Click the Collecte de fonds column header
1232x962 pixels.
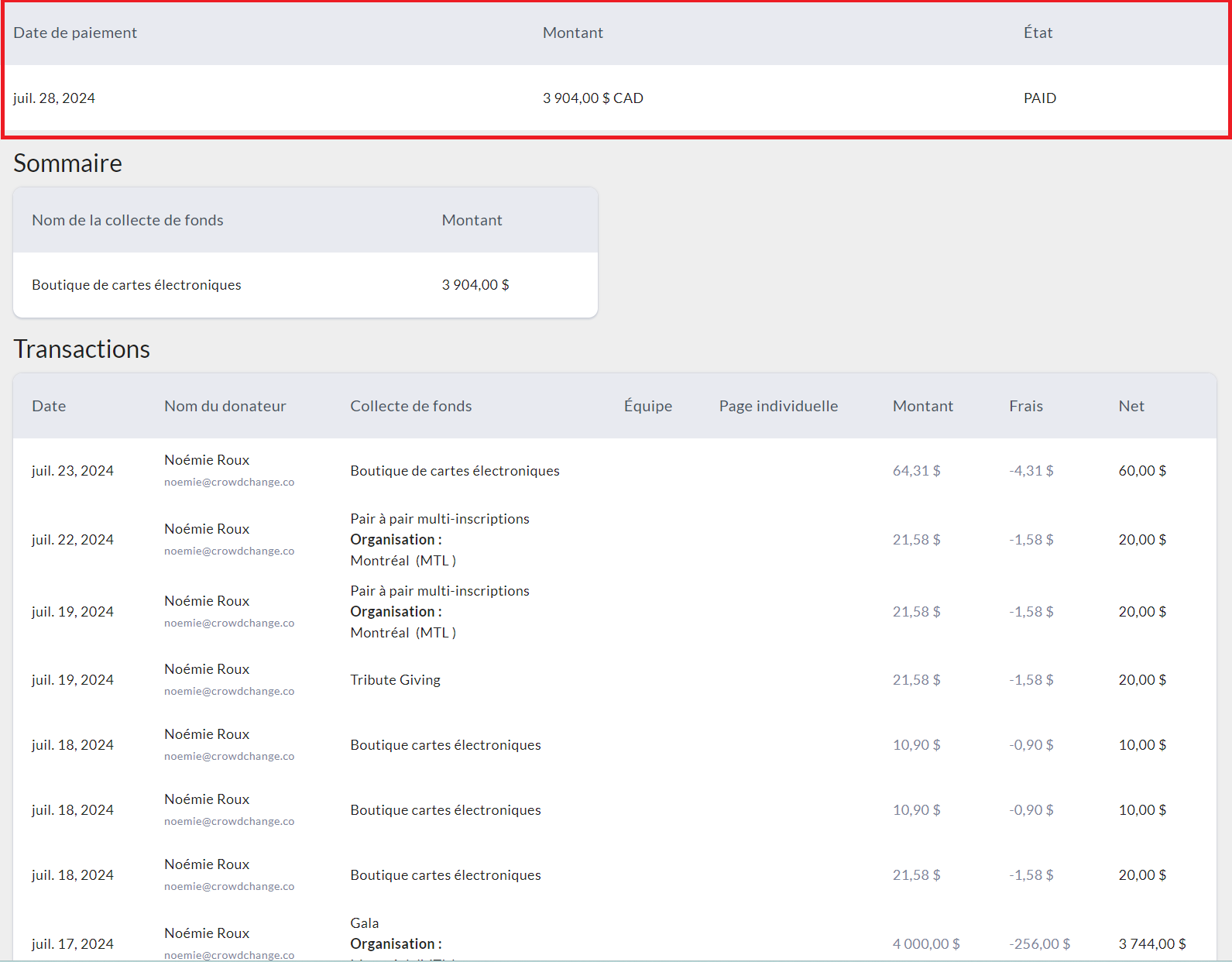[x=410, y=406]
